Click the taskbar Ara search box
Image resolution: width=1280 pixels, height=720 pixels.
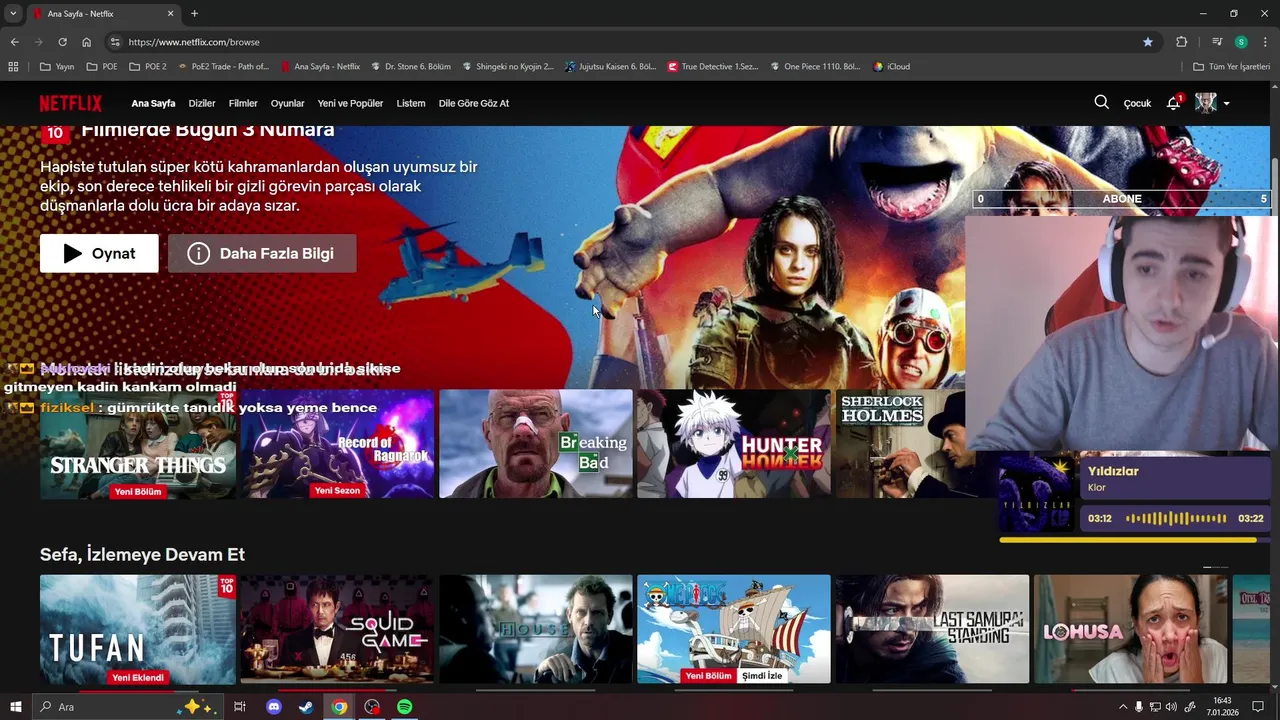point(128,707)
